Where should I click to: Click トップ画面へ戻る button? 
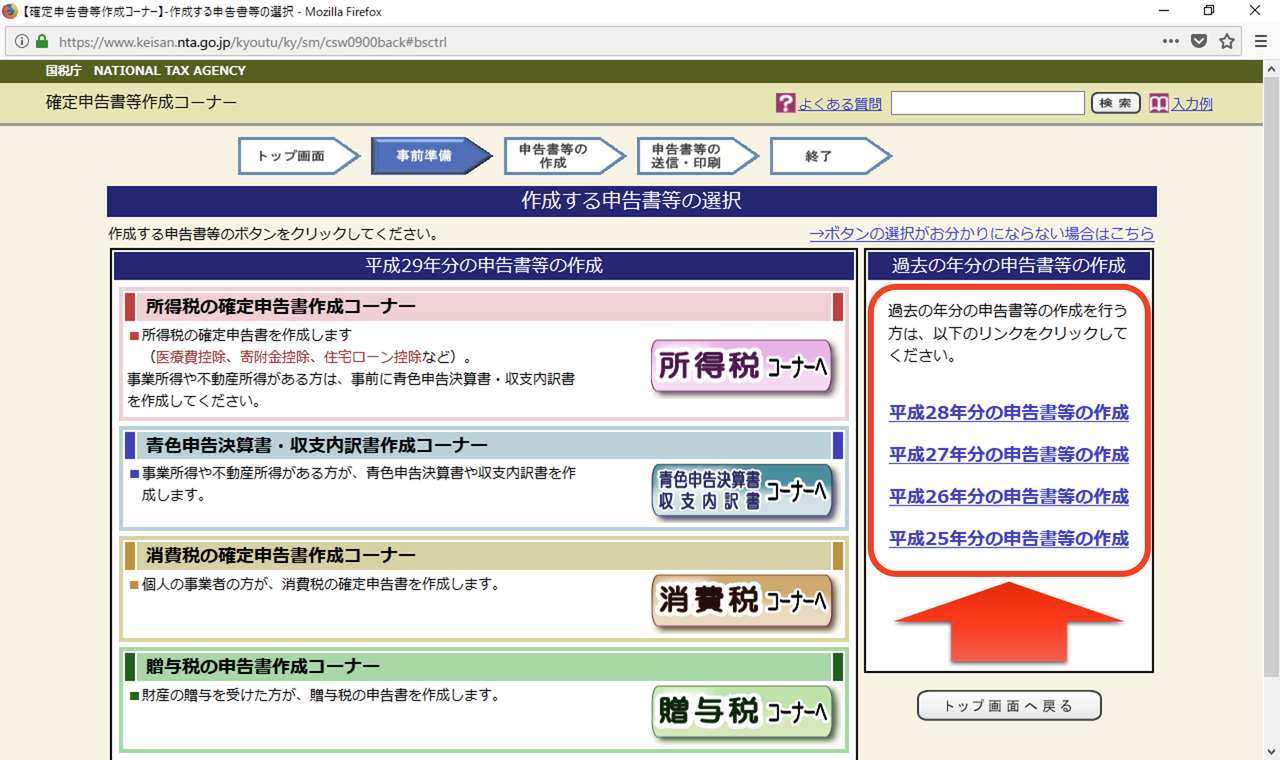pyautogui.click(x=1009, y=706)
